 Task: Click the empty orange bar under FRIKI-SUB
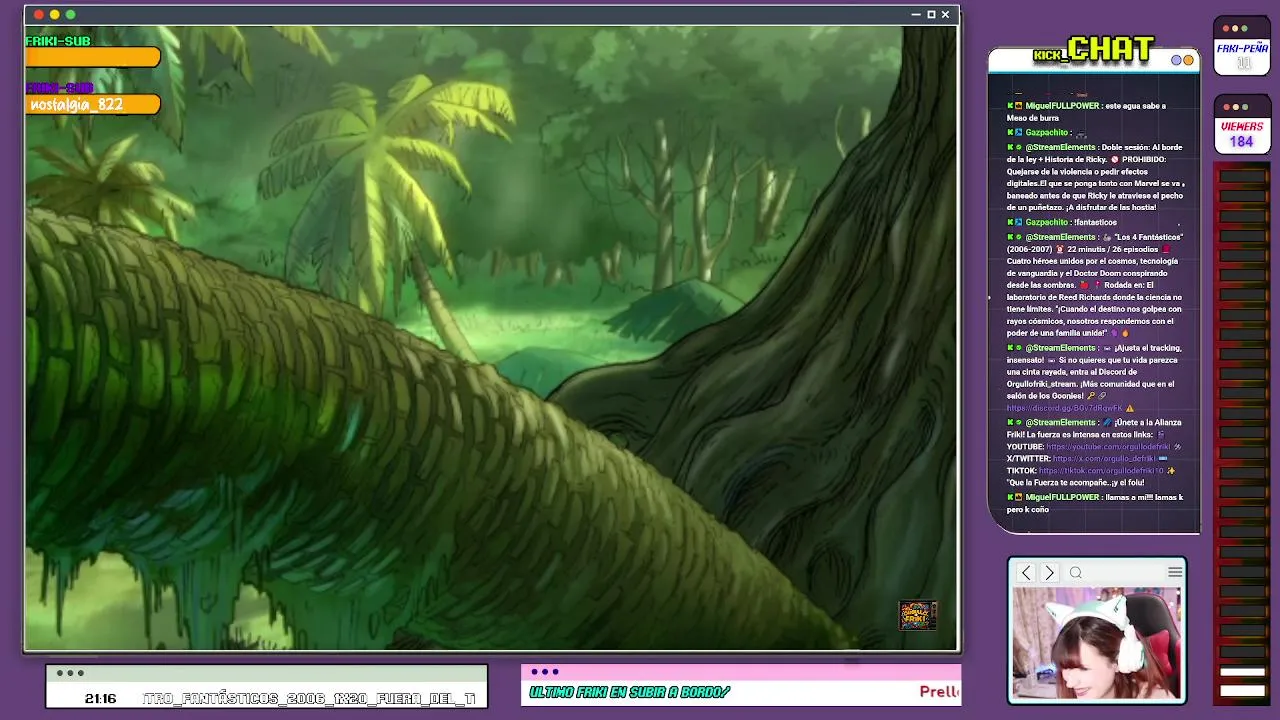[93, 58]
